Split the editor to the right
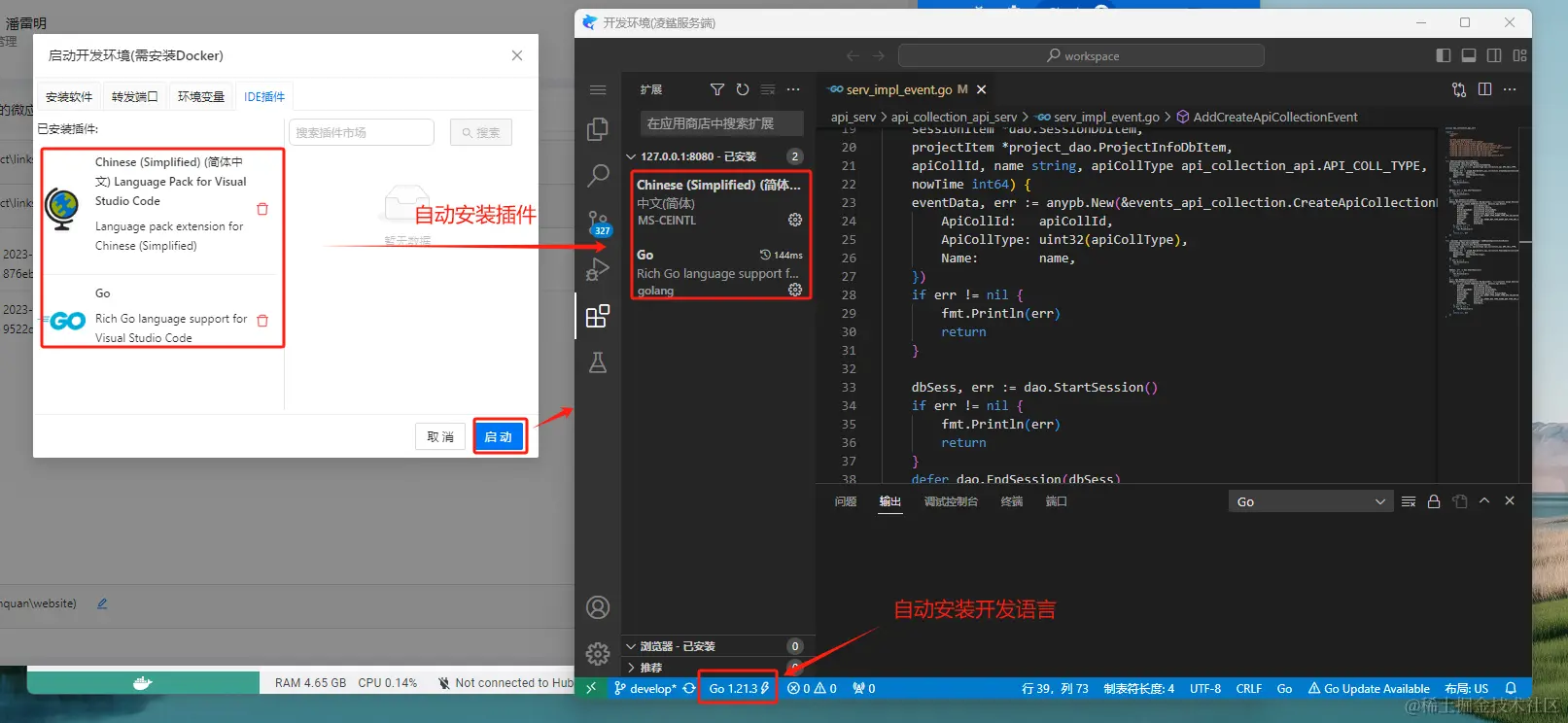Image resolution: width=1568 pixels, height=723 pixels. point(1484,89)
